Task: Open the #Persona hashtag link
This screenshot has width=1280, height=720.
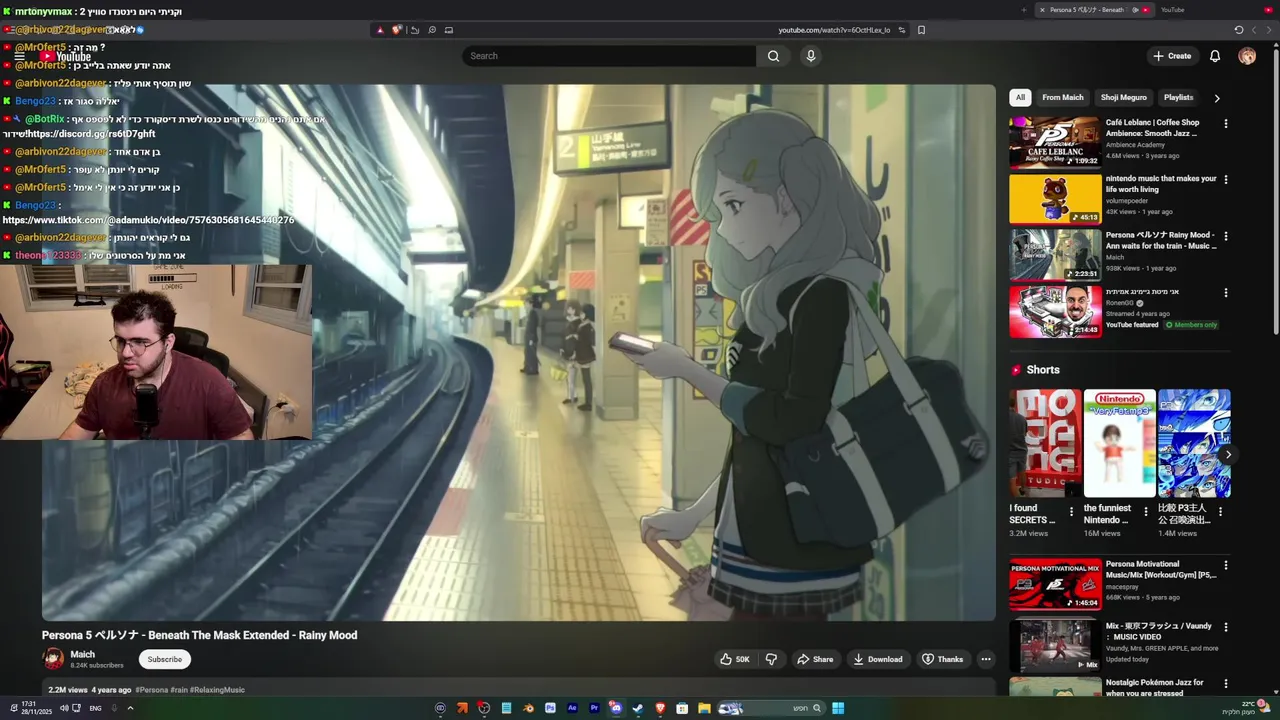Action: (152, 690)
